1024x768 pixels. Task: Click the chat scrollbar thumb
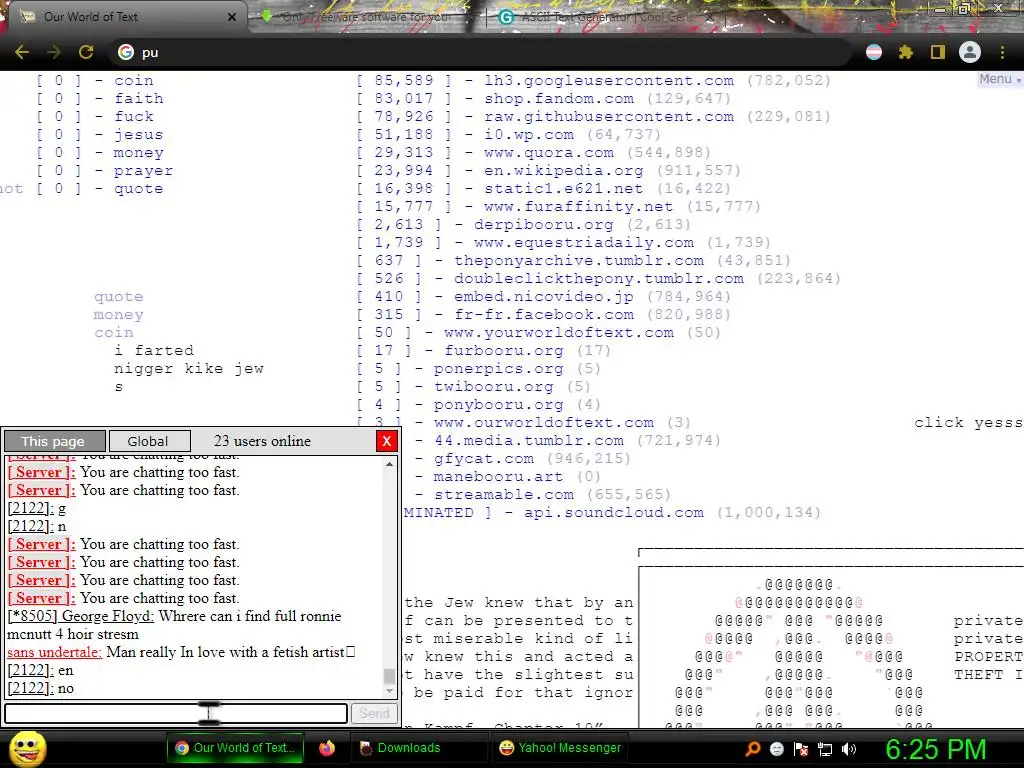click(390, 675)
